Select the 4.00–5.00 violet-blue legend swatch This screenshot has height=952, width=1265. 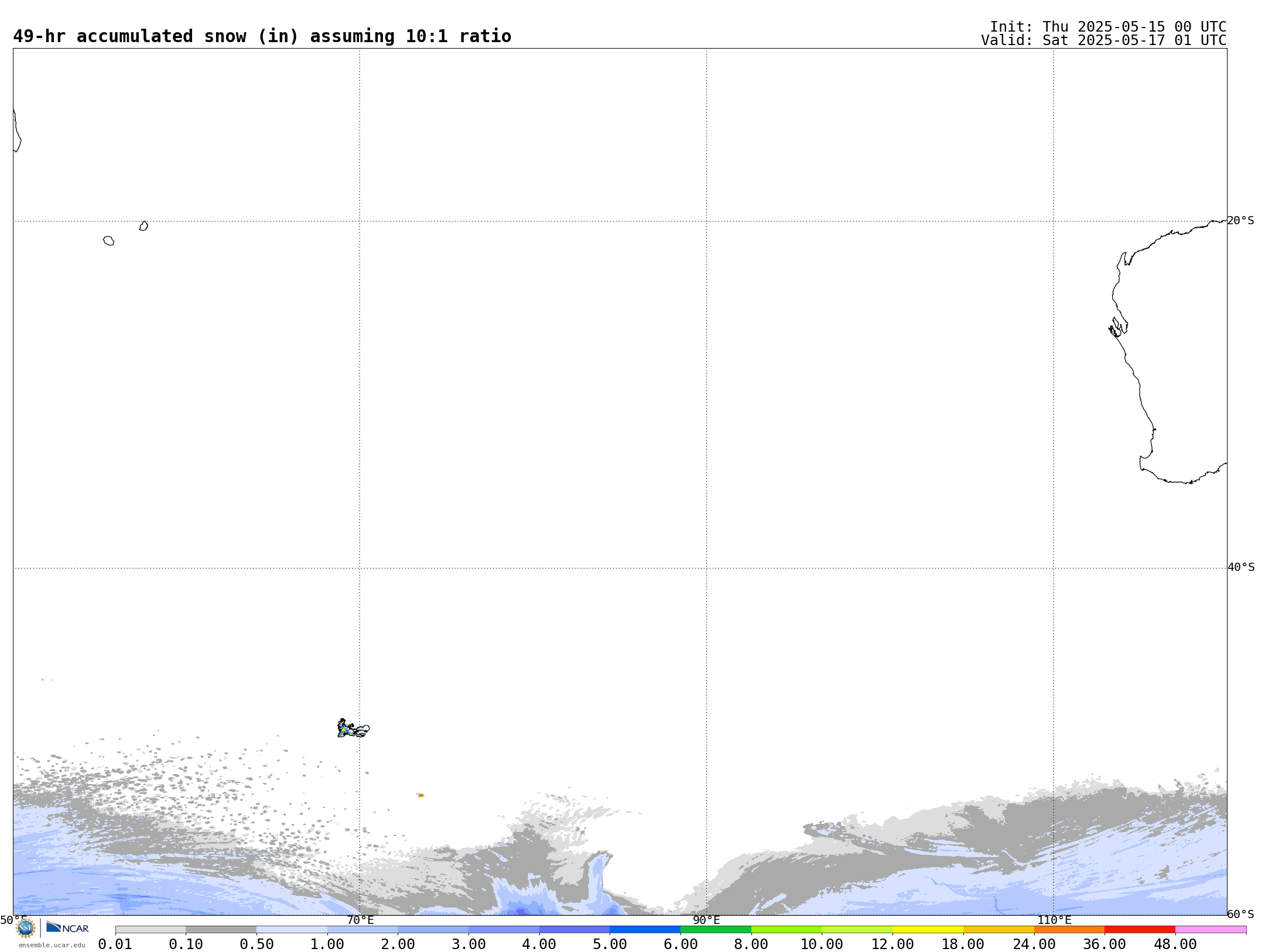coord(575,930)
